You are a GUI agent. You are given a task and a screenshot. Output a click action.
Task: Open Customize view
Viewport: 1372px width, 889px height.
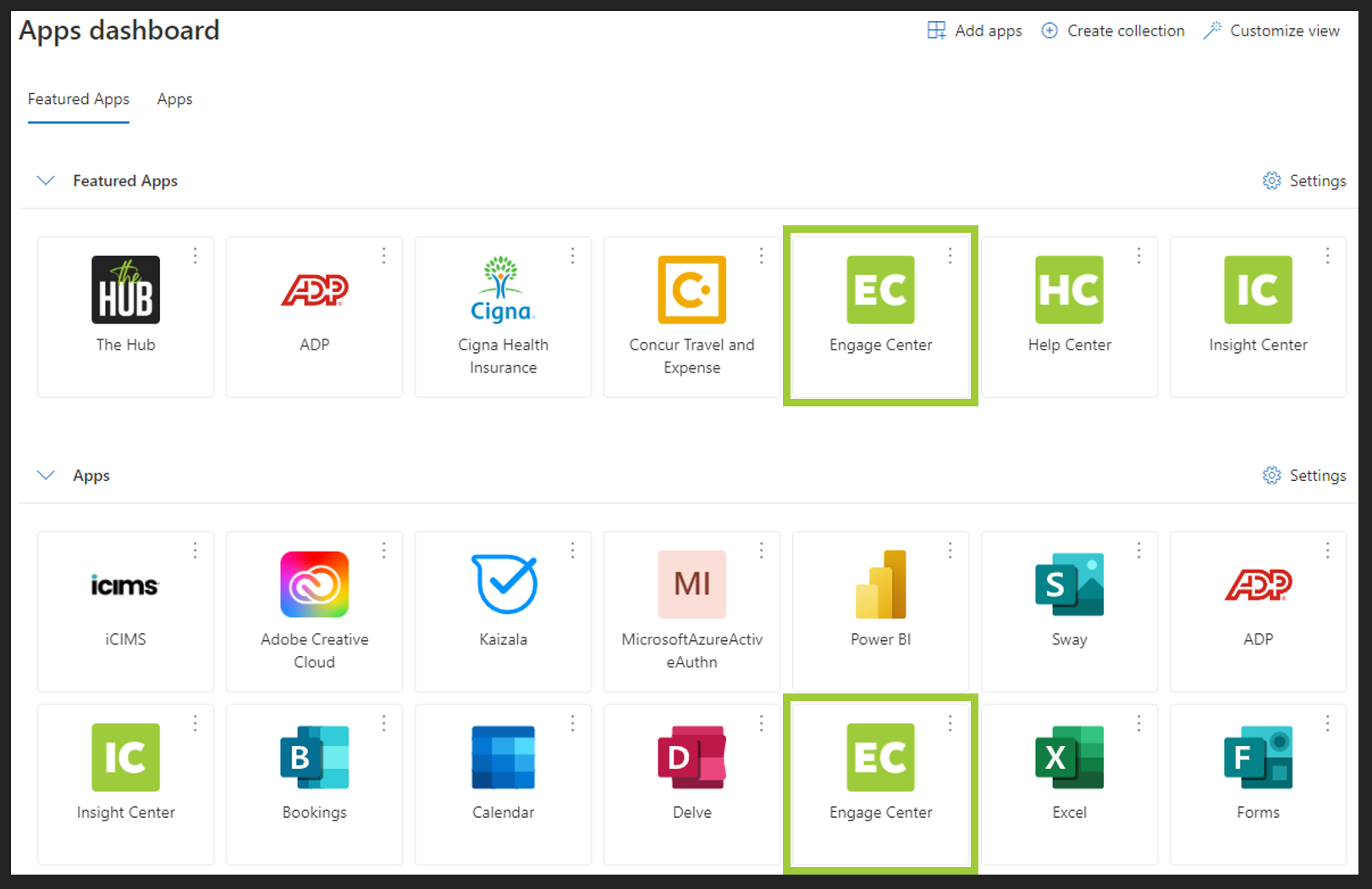pyautogui.click(x=1271, y=30)
